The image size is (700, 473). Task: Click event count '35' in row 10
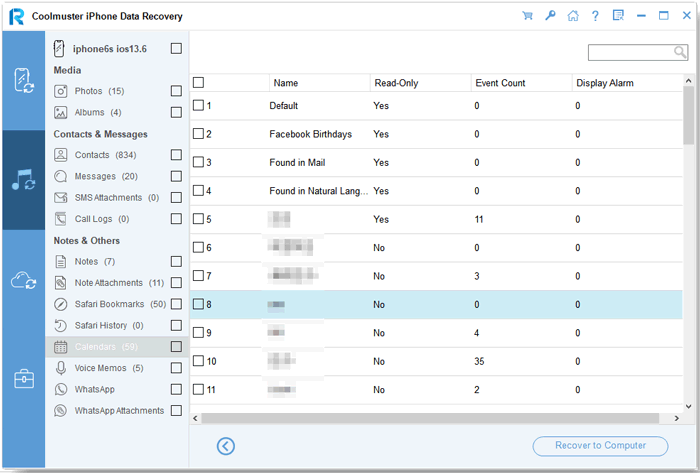point(479,361)
